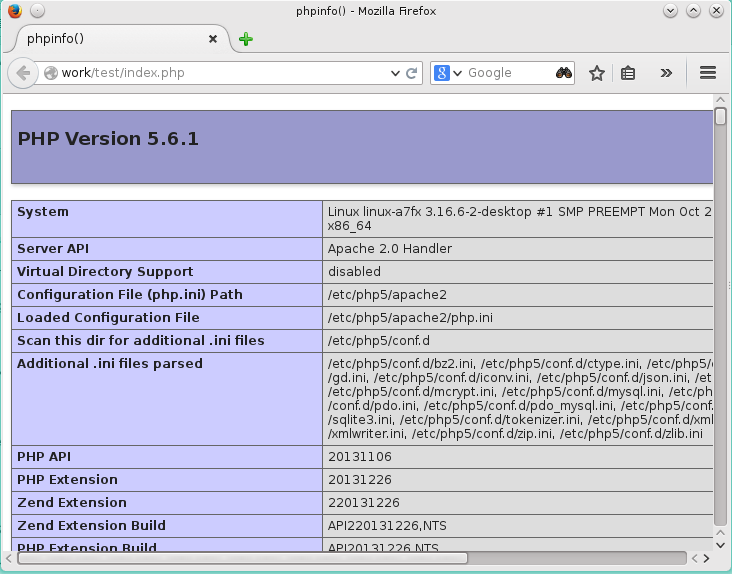The image size is (732, 574).
Task: Click the site identity globe icon
Action: [x=51, y=73]
